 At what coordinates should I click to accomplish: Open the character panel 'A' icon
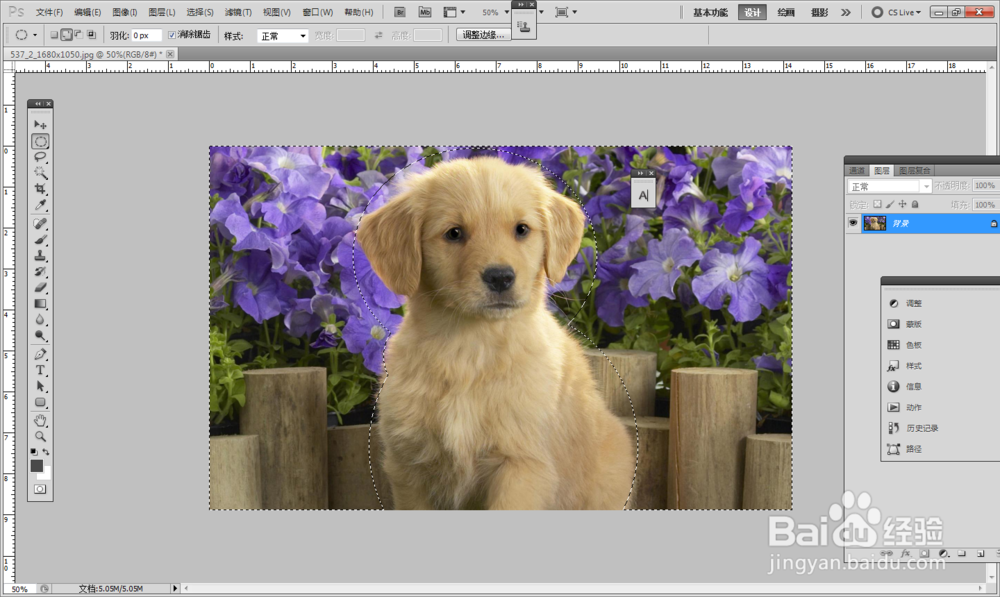coord(643,195)
